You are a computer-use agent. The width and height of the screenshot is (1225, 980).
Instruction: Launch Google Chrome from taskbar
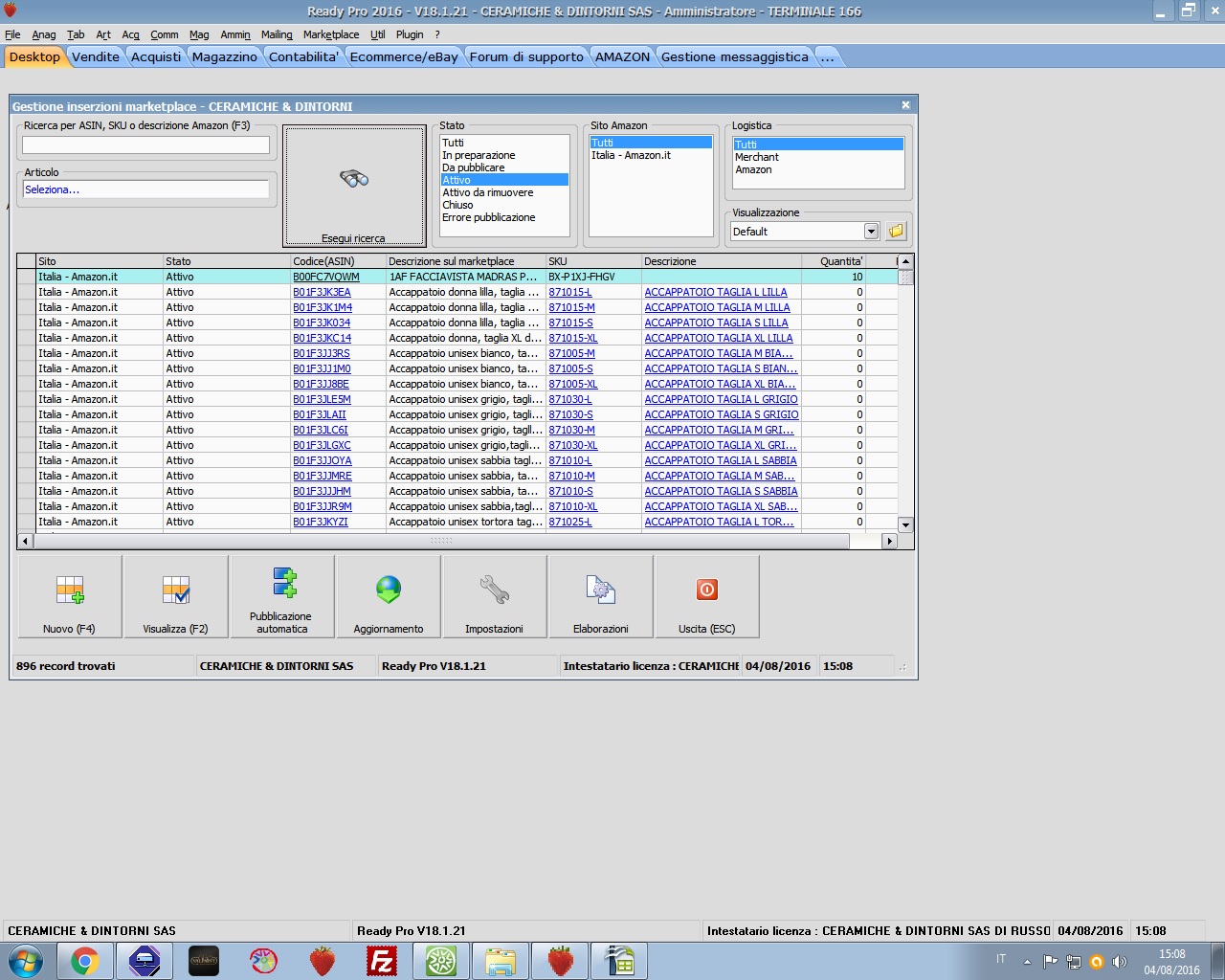pos(85,961)
